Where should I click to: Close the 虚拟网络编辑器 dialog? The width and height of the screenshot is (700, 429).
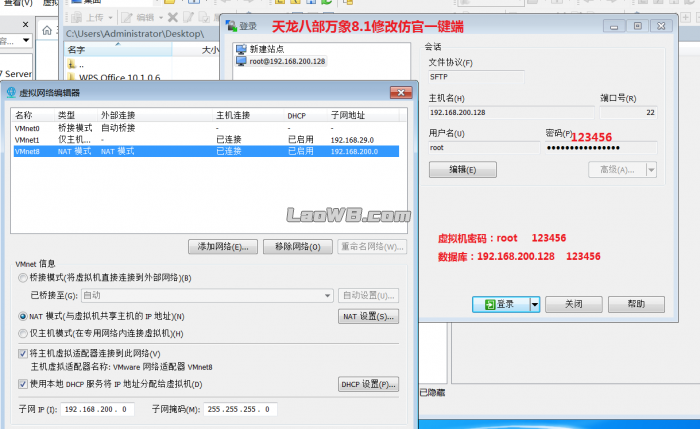pyautogui.click(x=401, y=92)
